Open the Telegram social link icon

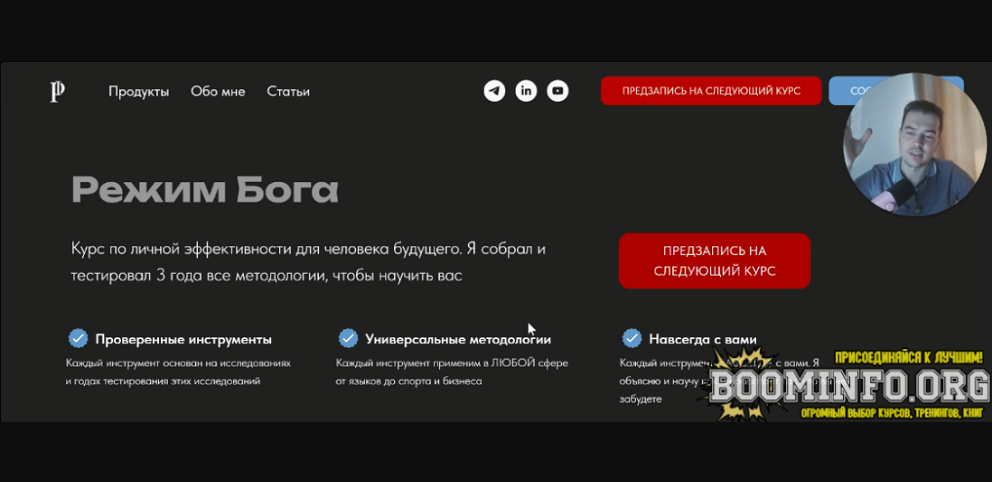pyautogui.click(x=494, y=91)
